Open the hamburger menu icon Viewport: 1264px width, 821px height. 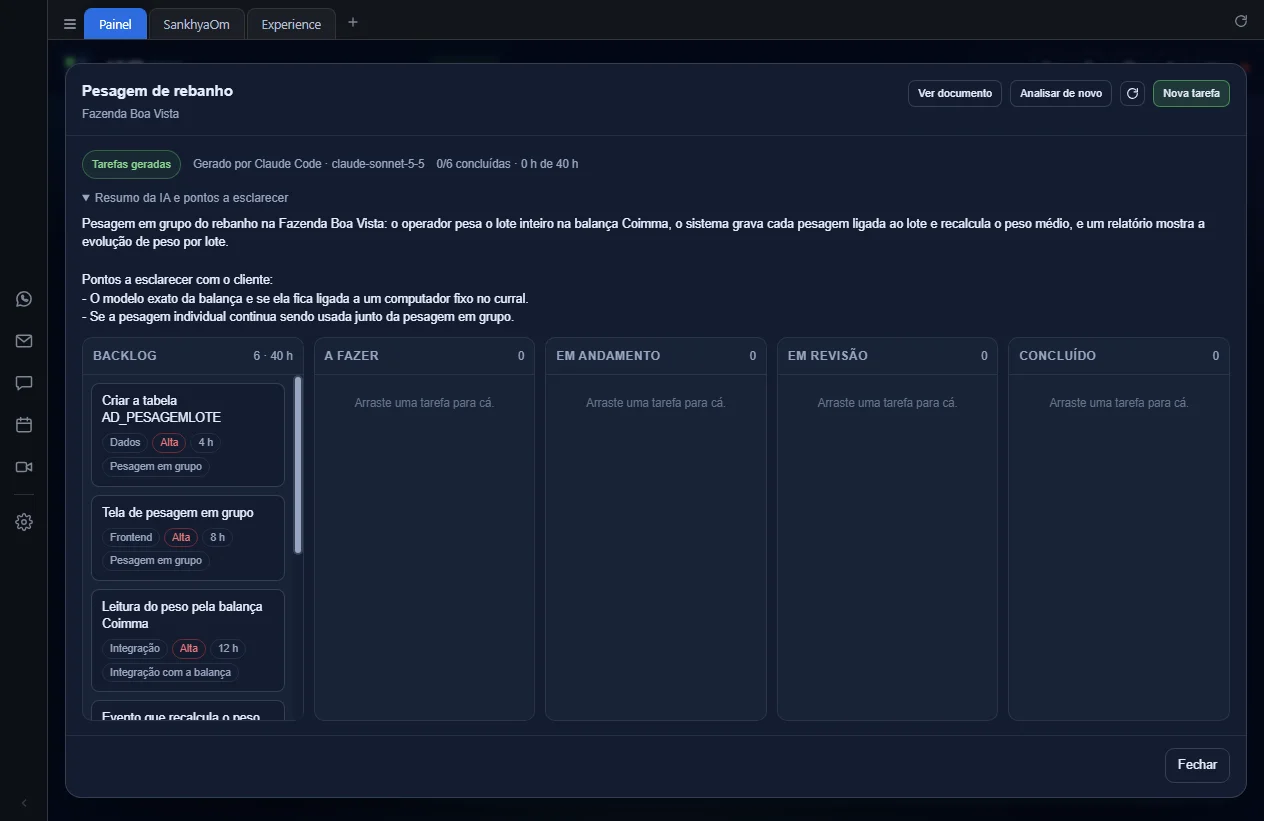pyautogui.click(x=69, y=24)
